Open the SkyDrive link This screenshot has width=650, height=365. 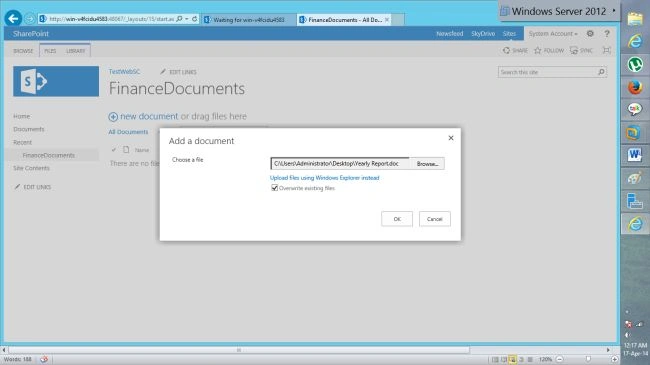[483, 34]
